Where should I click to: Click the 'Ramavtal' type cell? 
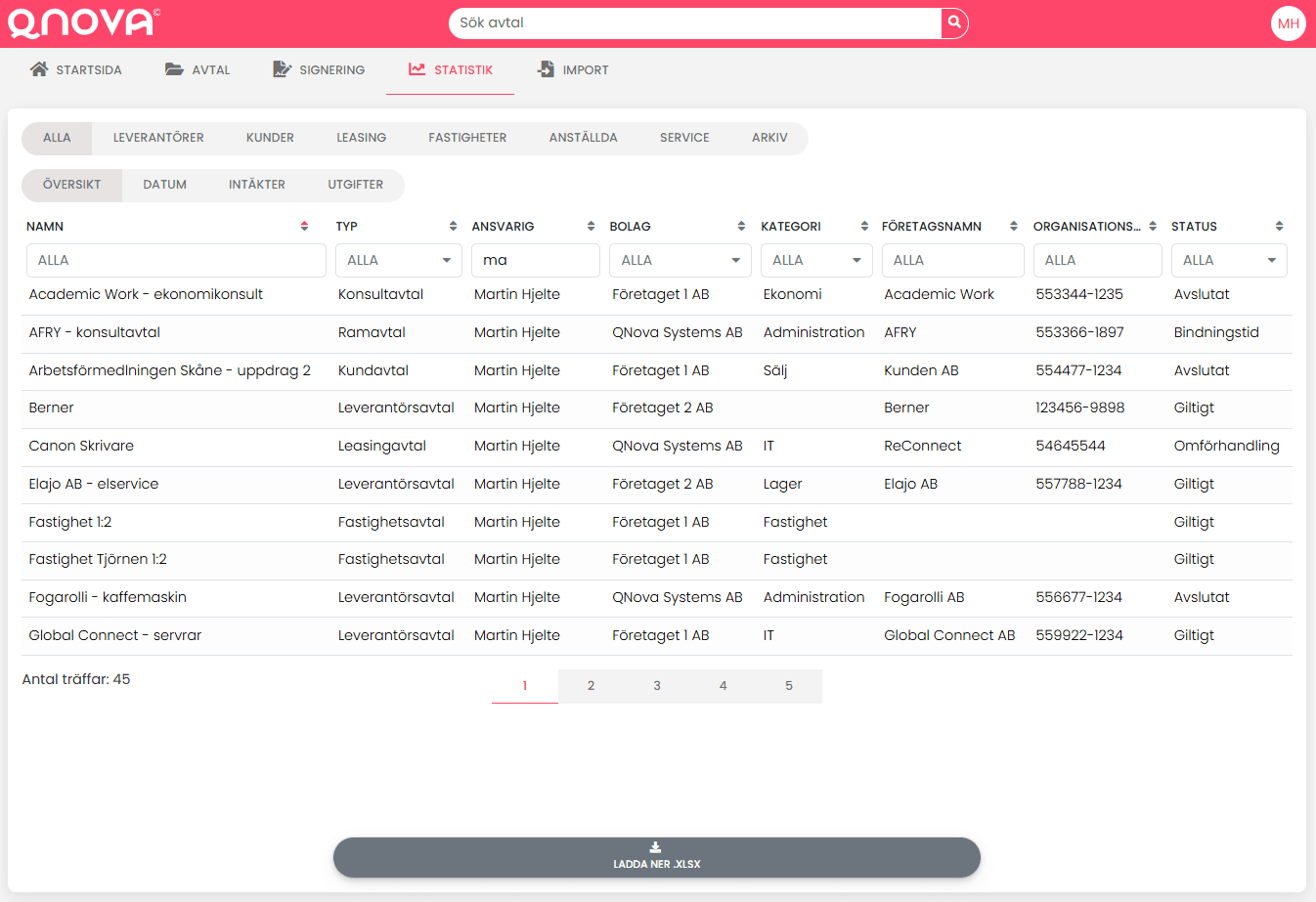pyautogui.click(x=372, y=333)
